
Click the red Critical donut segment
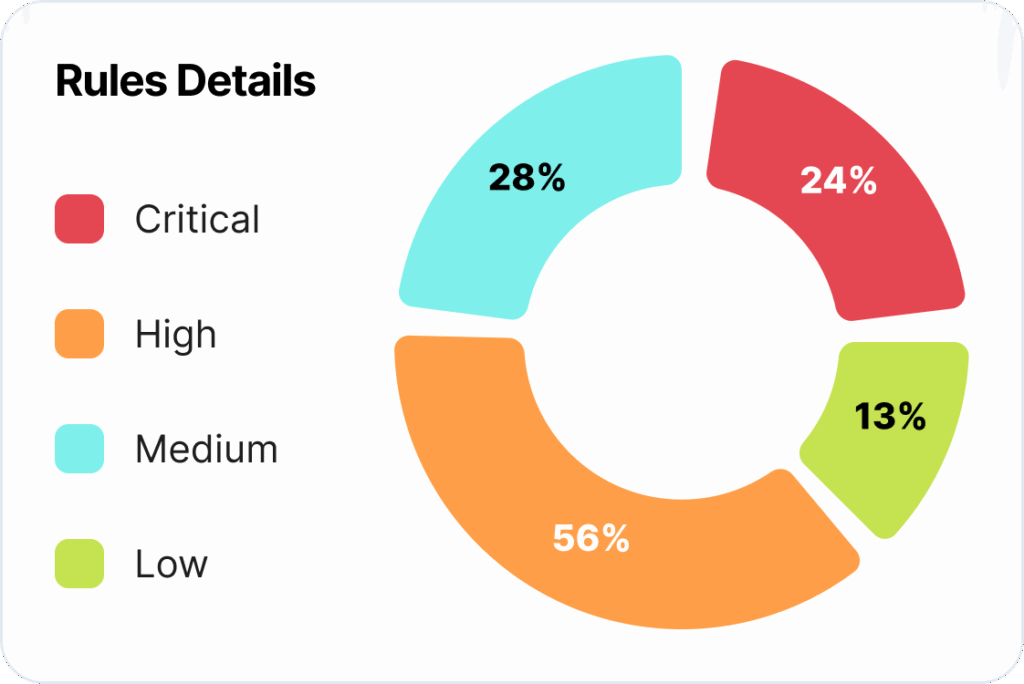(x=880, y=240)
